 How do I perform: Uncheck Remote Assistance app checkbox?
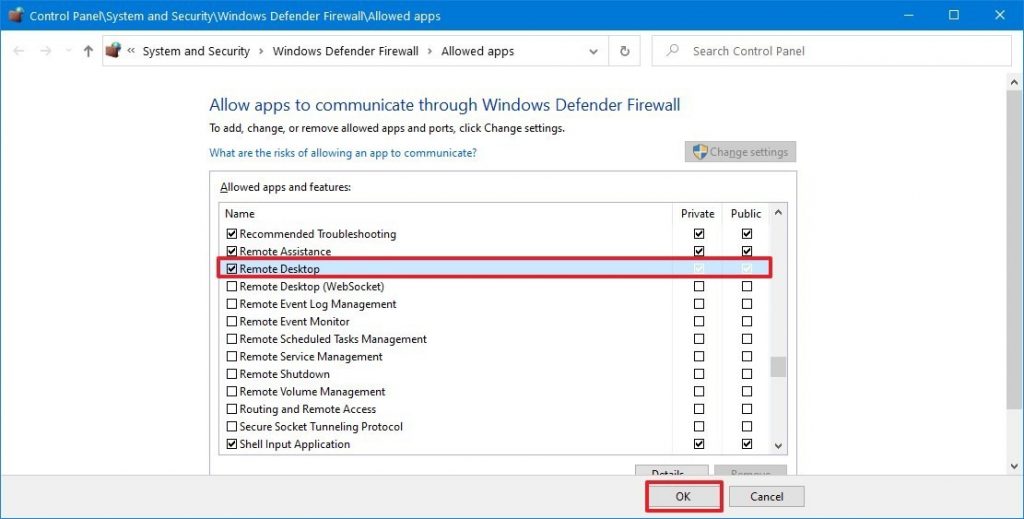(232, 252)
